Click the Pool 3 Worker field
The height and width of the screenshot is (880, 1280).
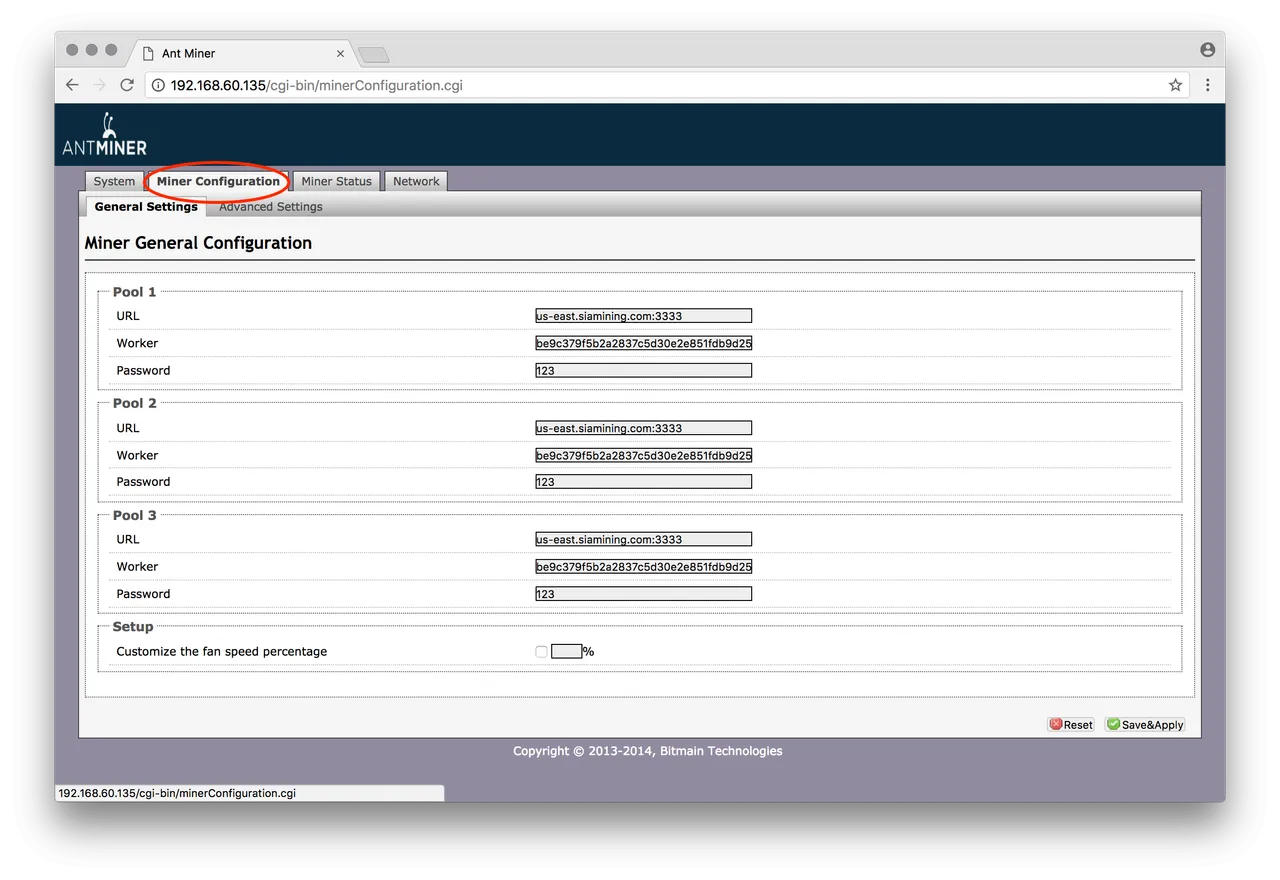click(643, 566)
